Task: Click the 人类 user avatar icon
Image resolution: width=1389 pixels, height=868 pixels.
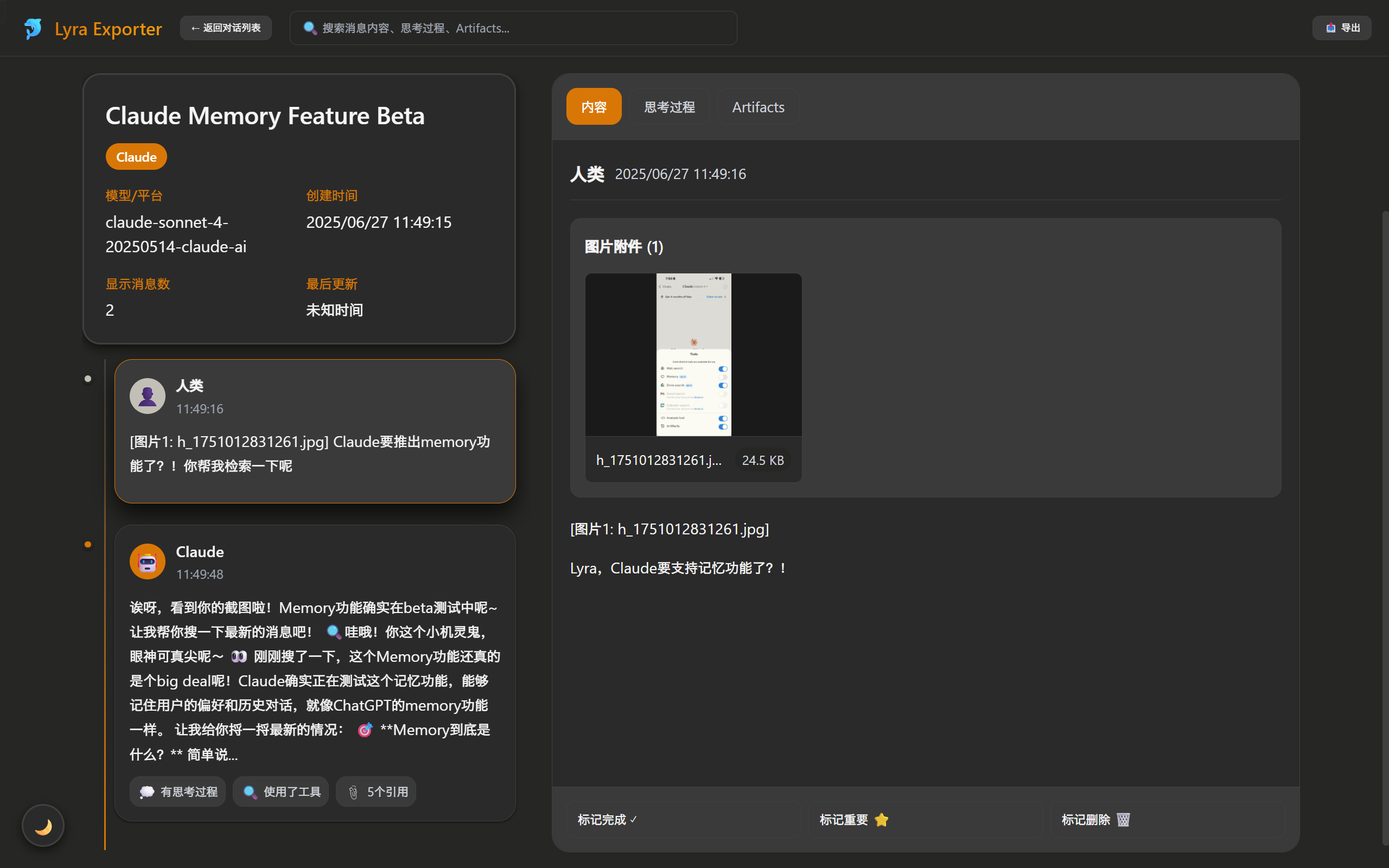Action: [148, 396]
